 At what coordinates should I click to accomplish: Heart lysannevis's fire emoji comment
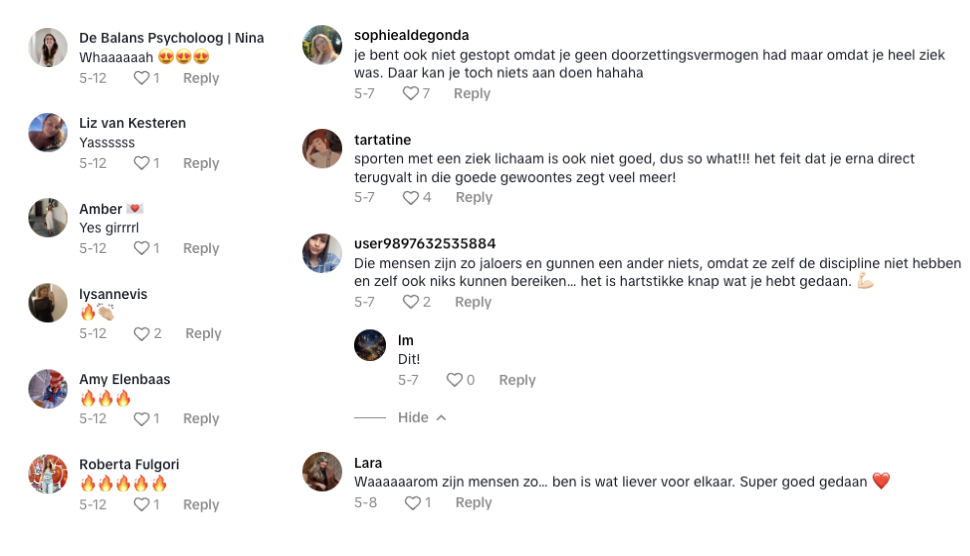click(142, 334)
